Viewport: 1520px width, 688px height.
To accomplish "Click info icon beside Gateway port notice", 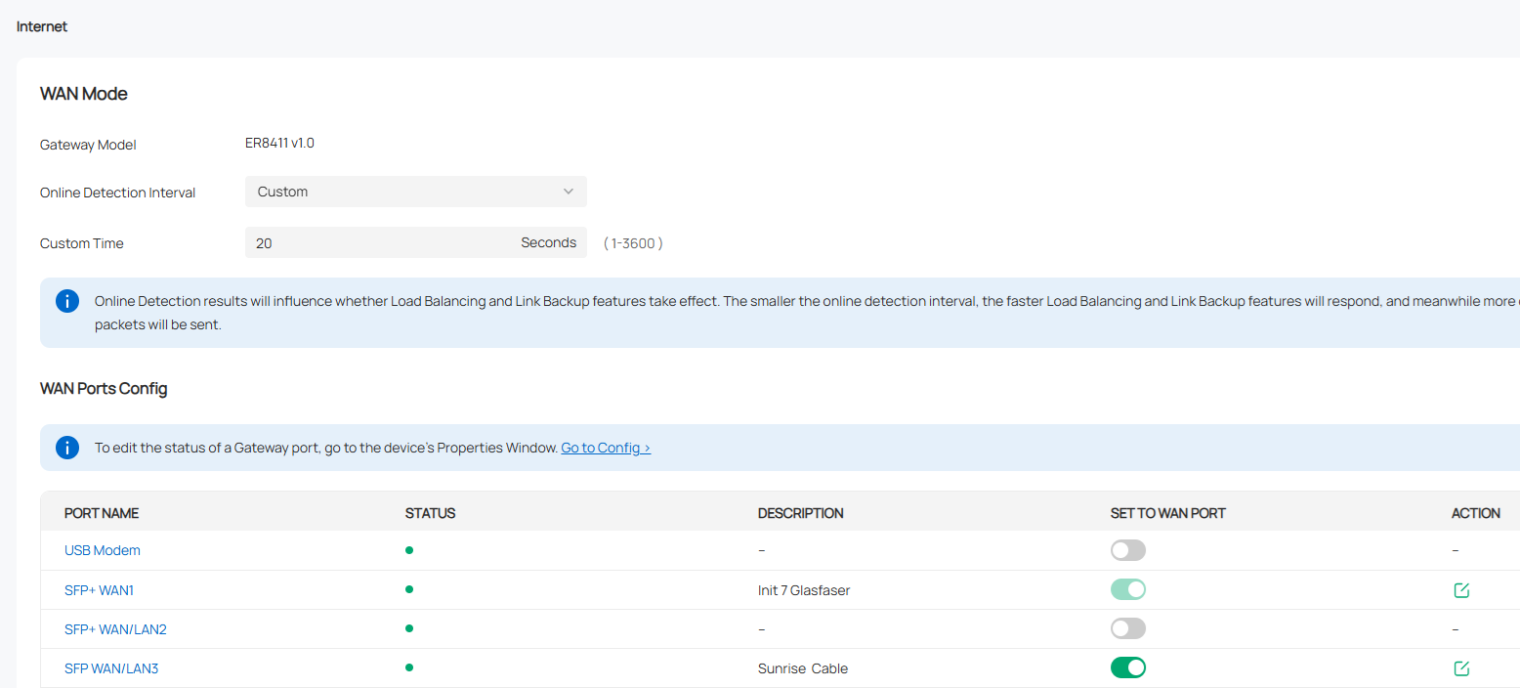I will coord(67,447).
